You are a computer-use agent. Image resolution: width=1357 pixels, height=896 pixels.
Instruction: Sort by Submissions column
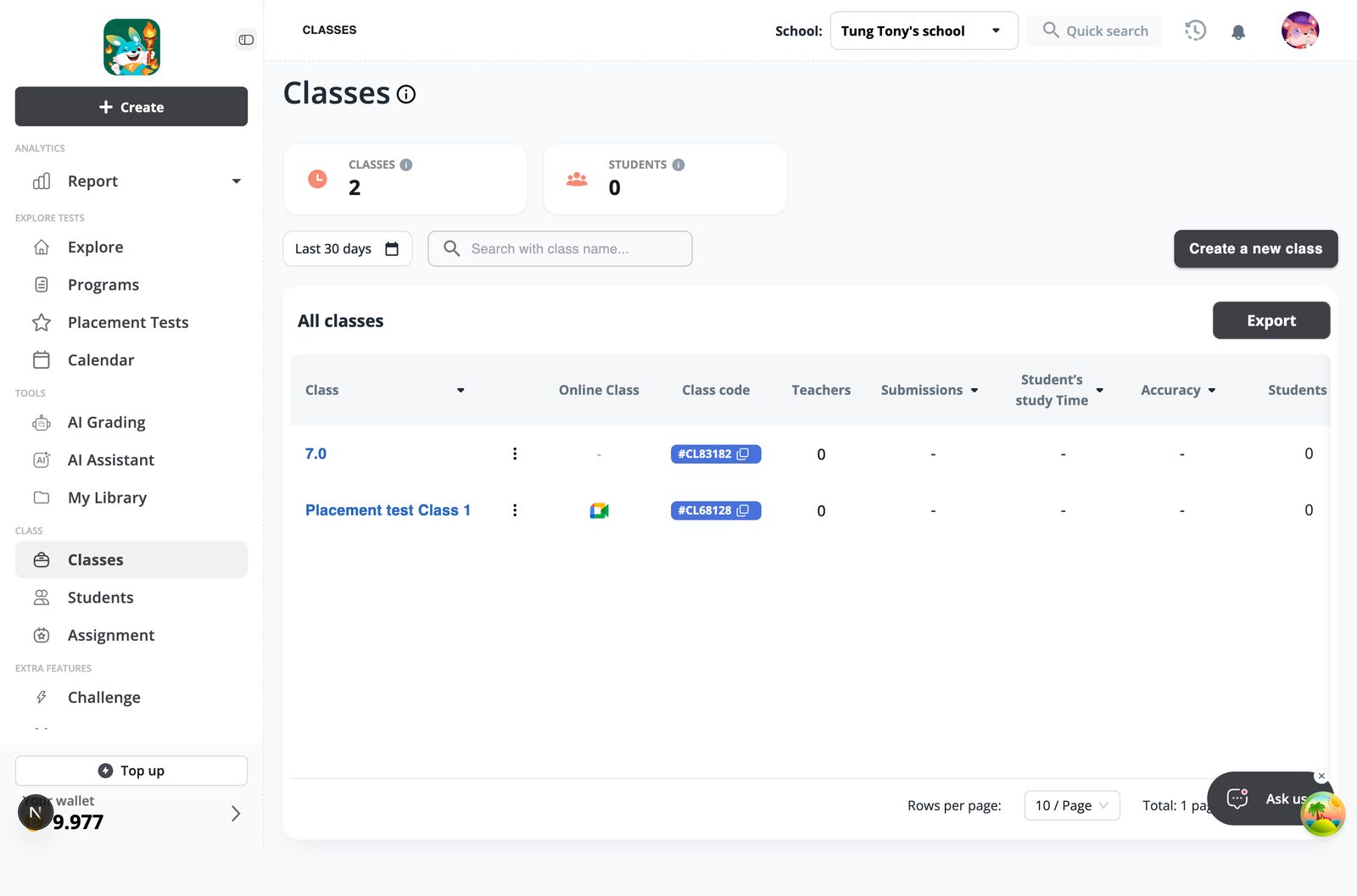974,390
